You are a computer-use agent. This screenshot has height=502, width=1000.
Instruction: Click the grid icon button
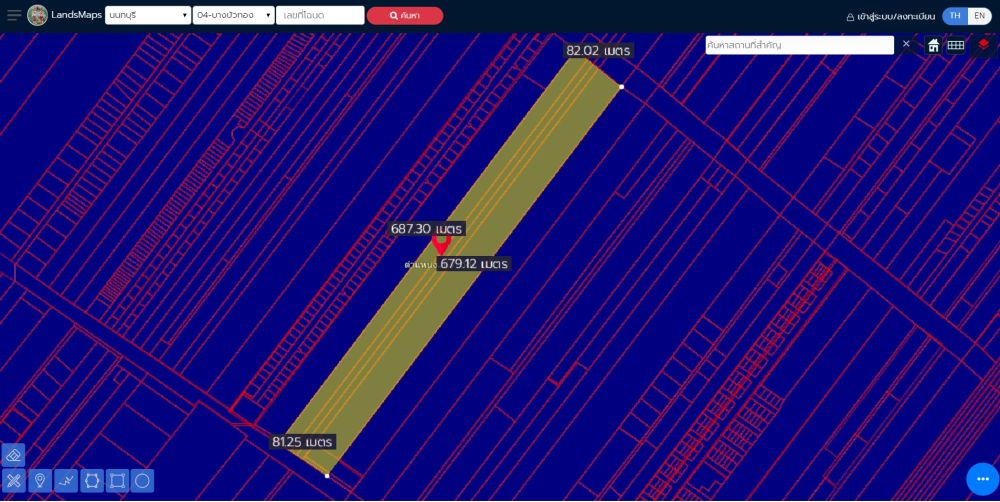(x=956, y=45)
